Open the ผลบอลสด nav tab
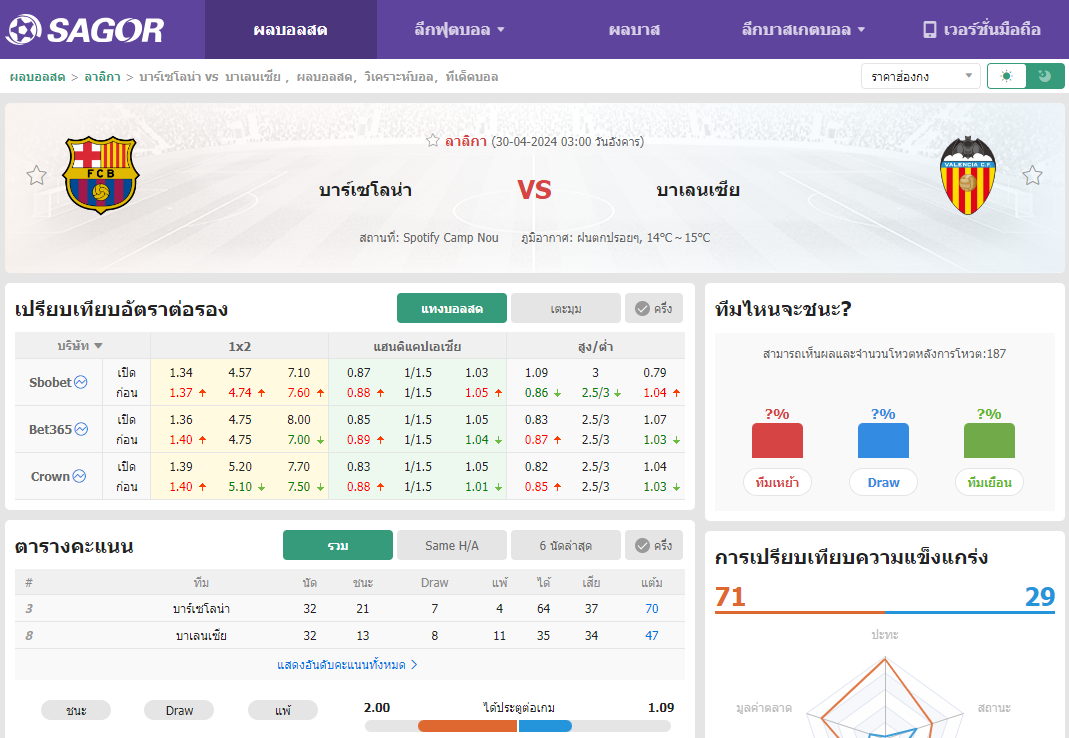Image resolution: width=1069 pixels, height=738 pixels. (290, 29)
